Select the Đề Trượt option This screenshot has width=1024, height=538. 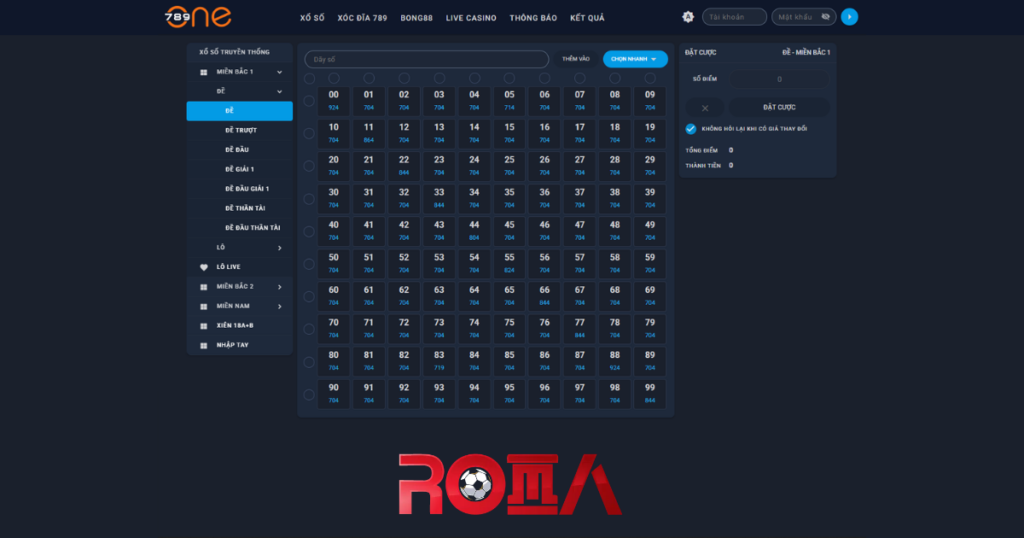[241, 131]
